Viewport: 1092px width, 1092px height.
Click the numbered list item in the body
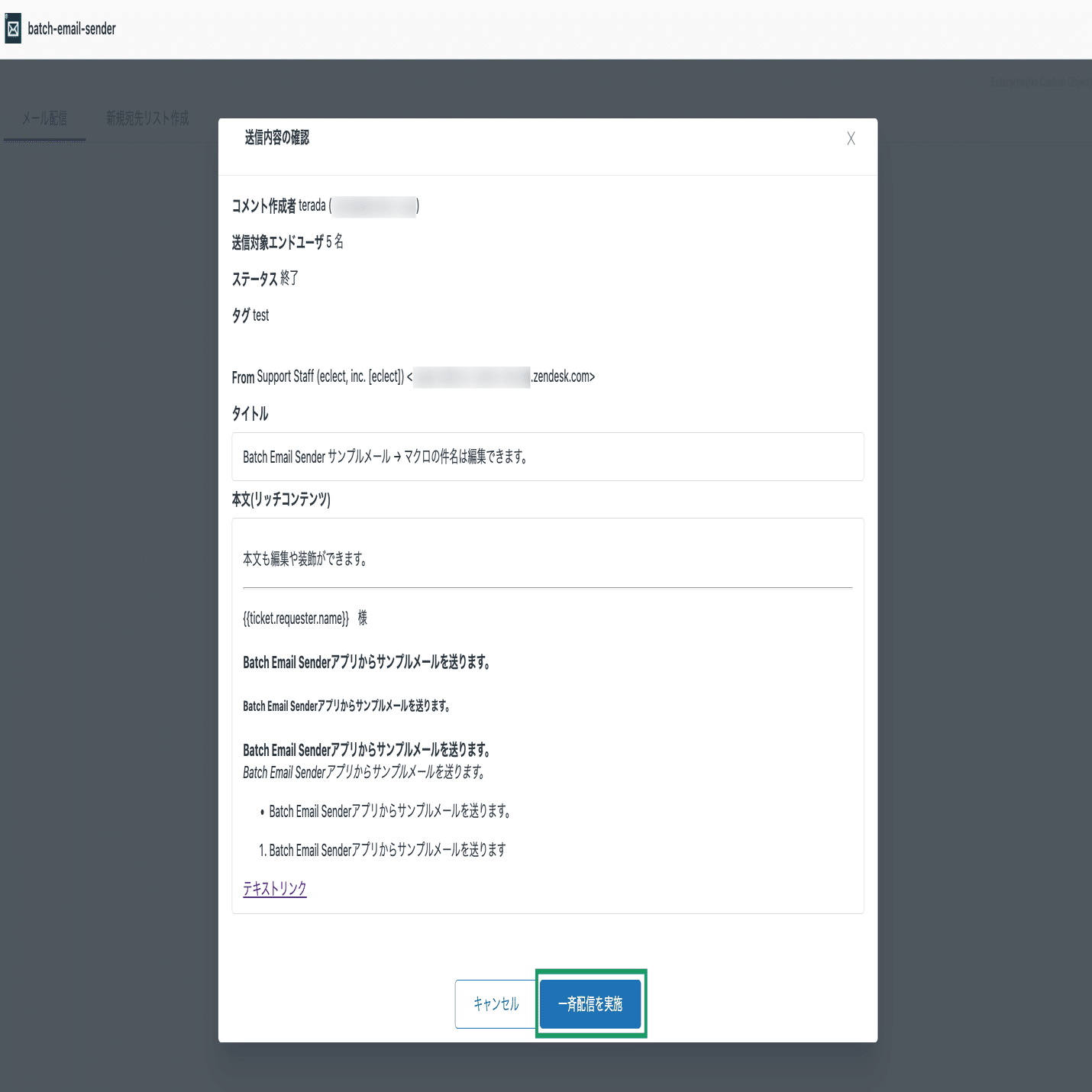386,849
